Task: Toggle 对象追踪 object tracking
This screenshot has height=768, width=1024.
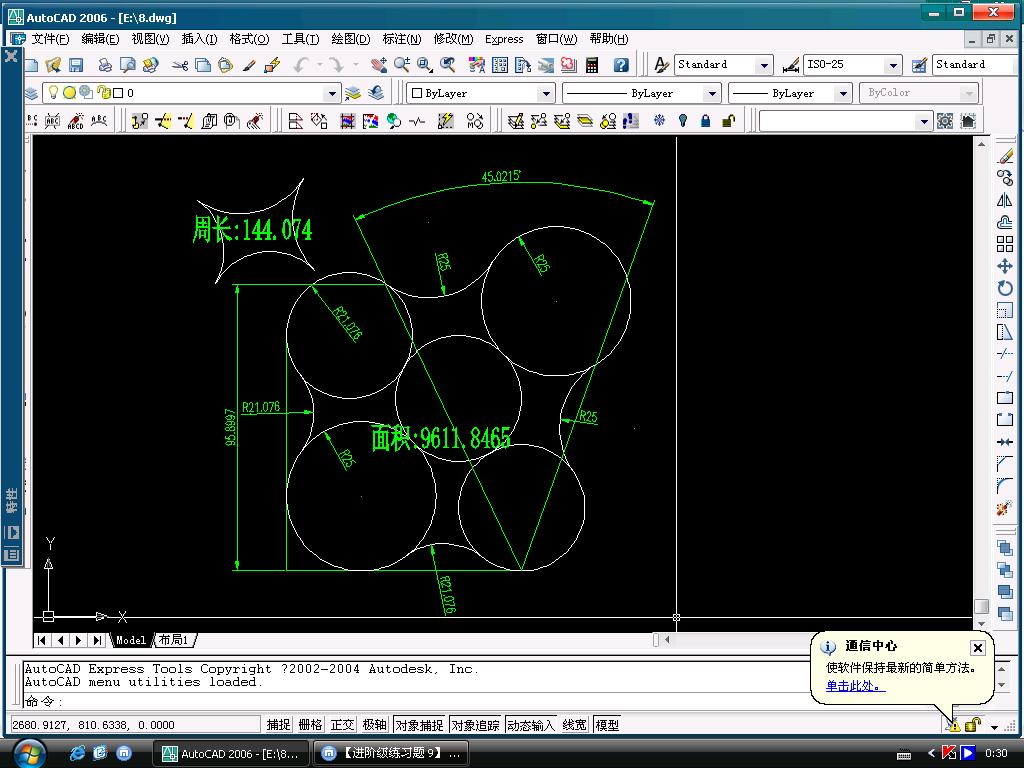Action: click(475, 725)
